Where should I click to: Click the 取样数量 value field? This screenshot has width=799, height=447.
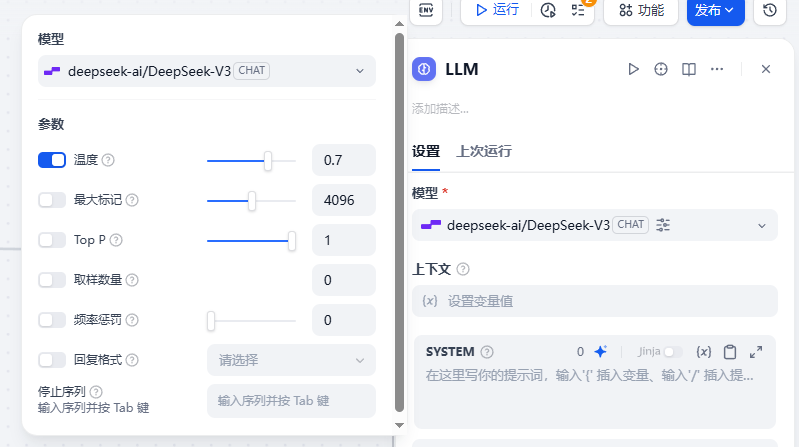tap(344, 280)
